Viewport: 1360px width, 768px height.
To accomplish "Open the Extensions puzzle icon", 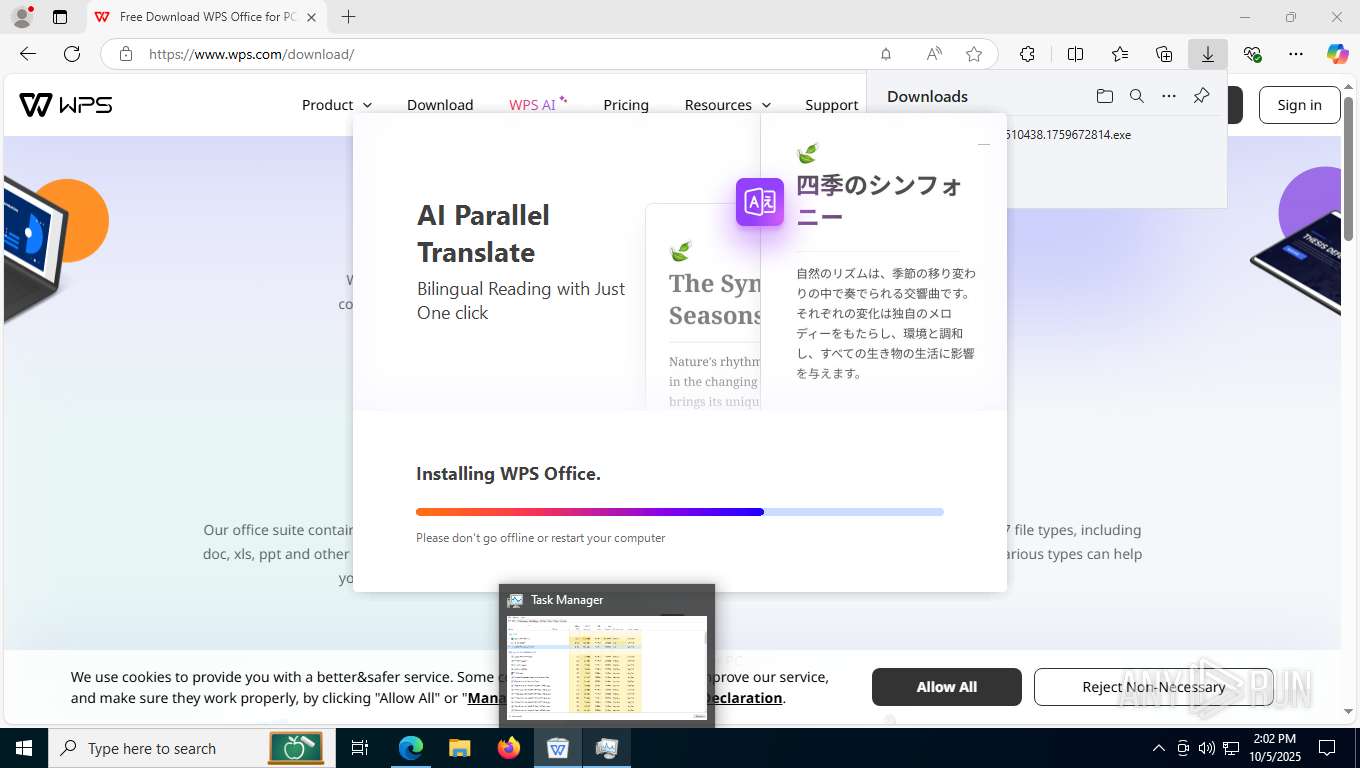I will tap(1027, 54).
